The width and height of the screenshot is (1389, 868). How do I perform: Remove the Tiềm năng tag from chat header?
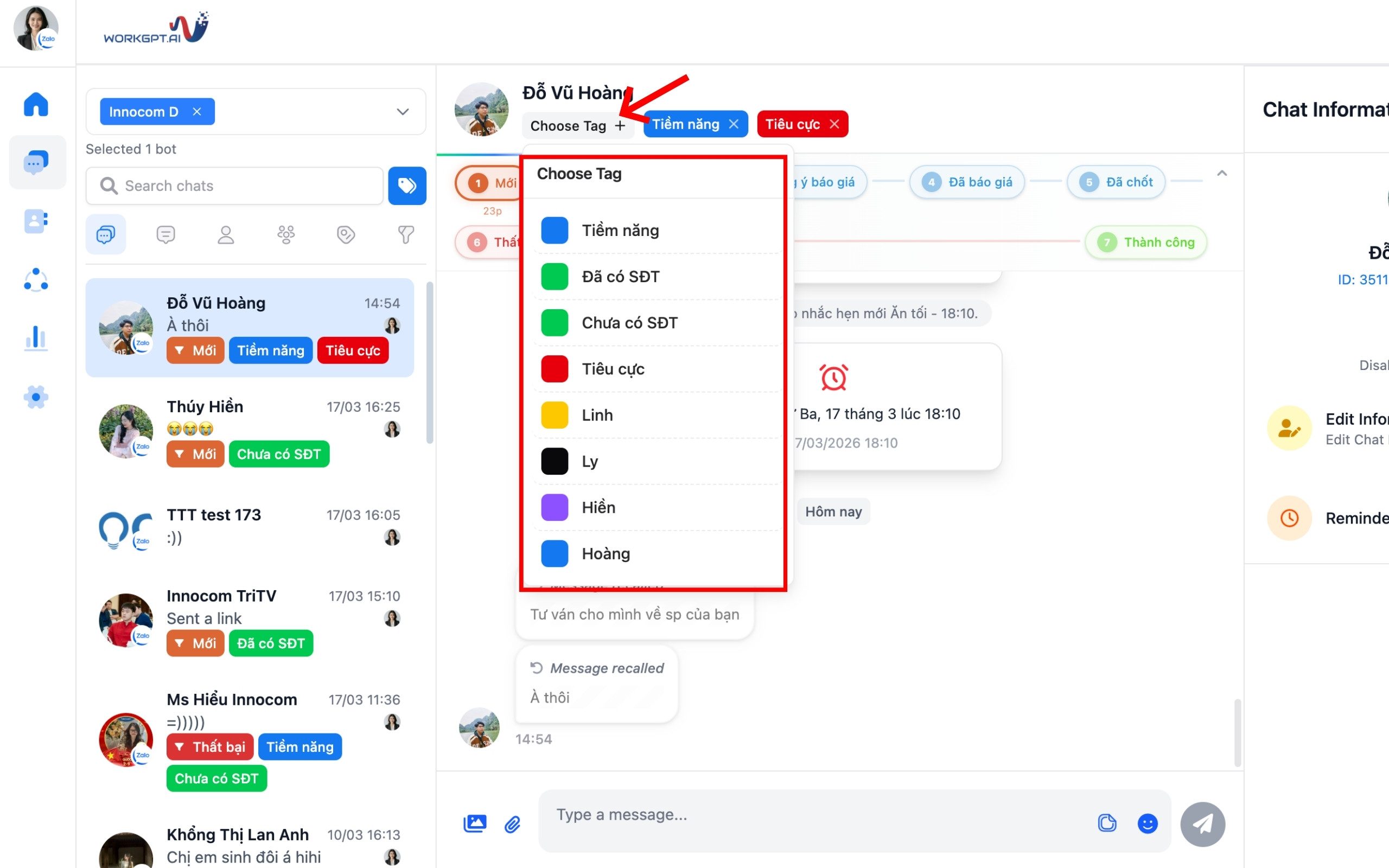pyautogui.click(x=734, y=124)
